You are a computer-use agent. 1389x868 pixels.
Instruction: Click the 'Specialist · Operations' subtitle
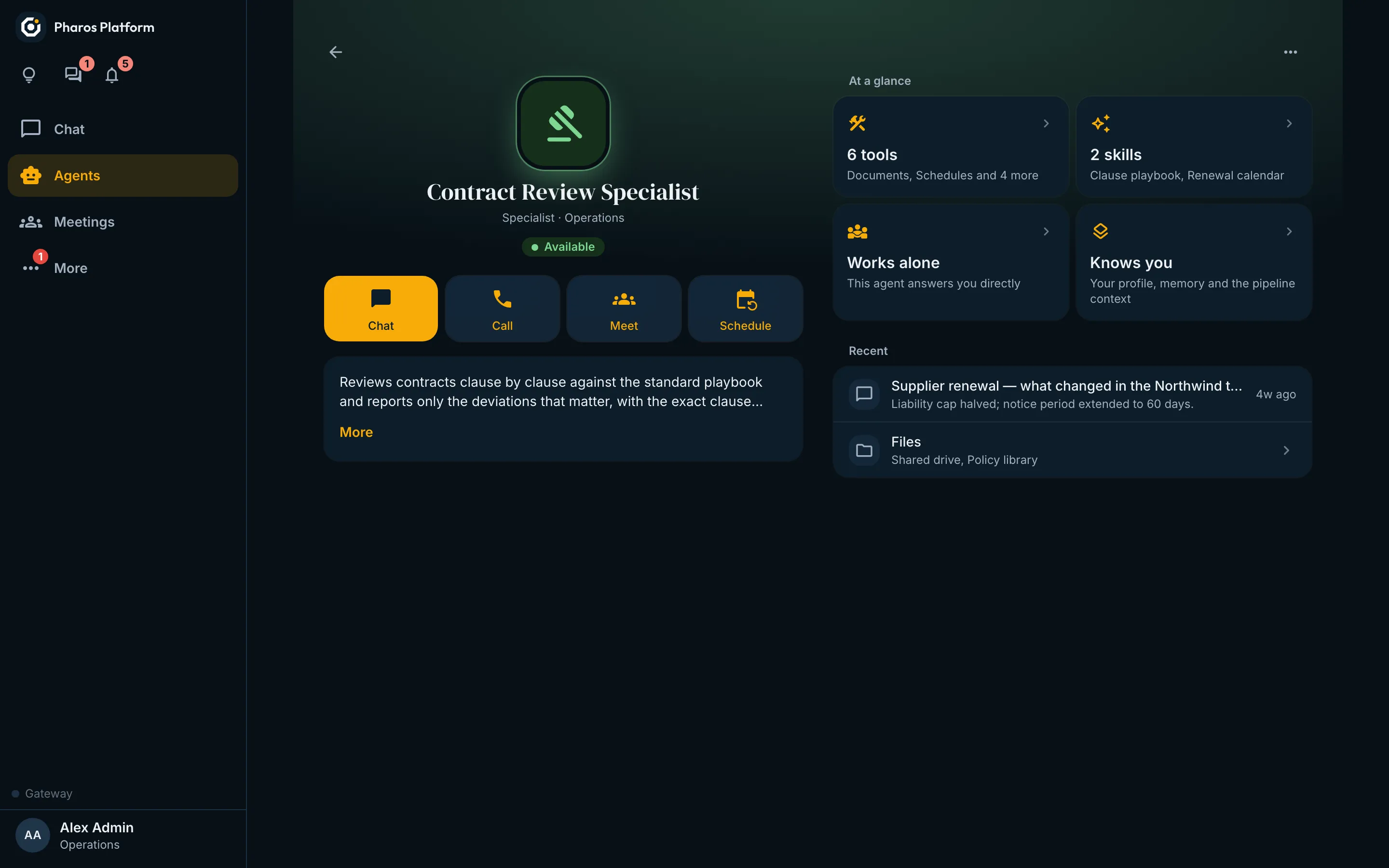[x=563, y=218]
